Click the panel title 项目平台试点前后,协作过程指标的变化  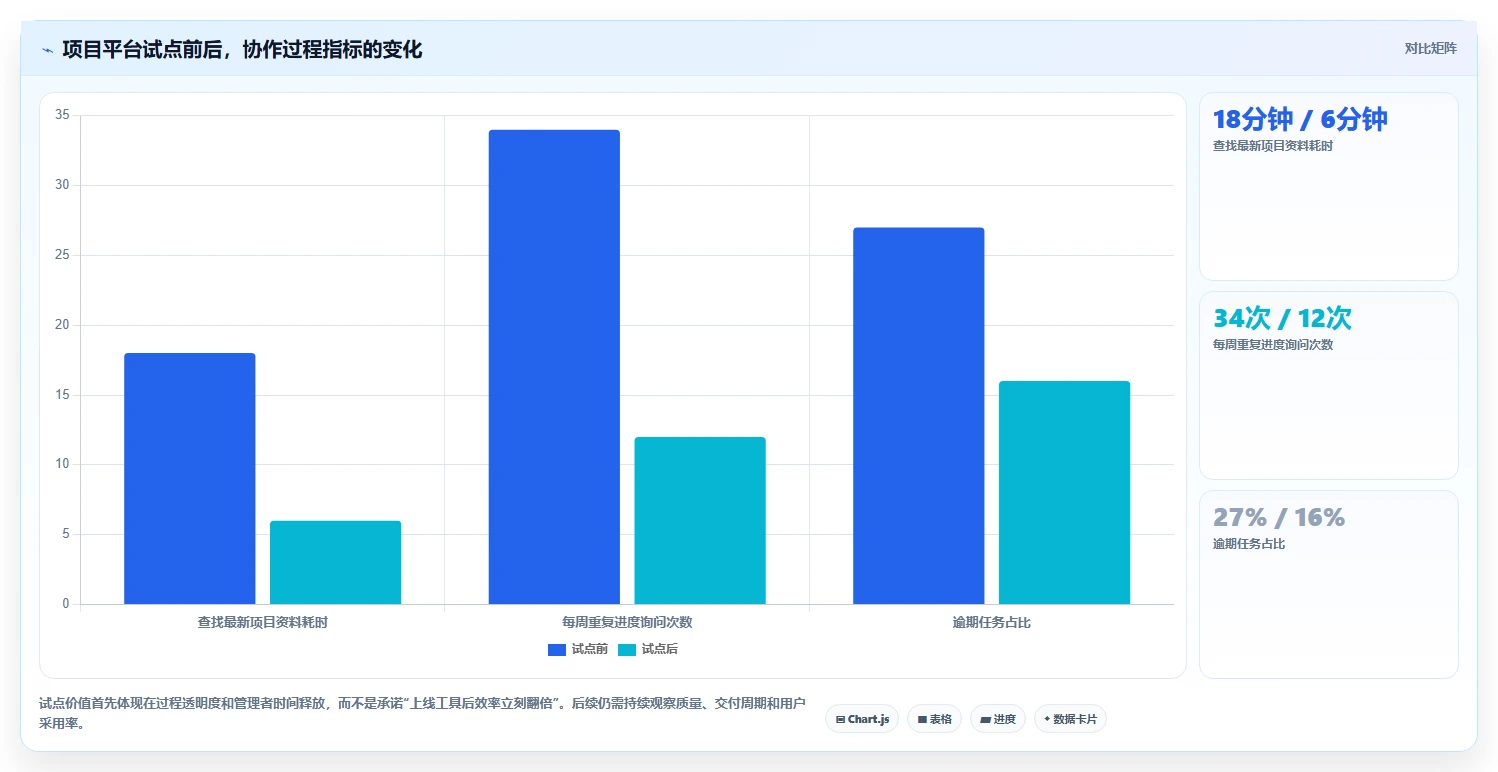pos(242,49)
